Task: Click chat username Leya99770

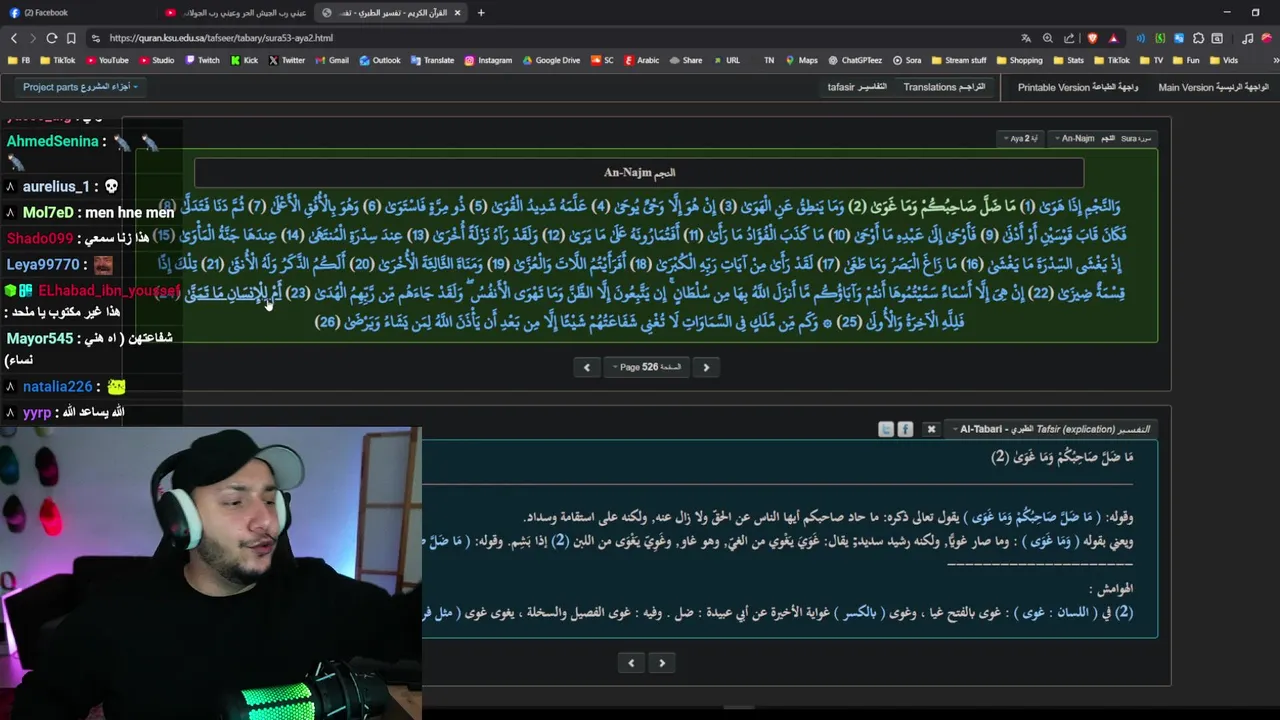Action: pyautogui.click(x=43, y=265)
